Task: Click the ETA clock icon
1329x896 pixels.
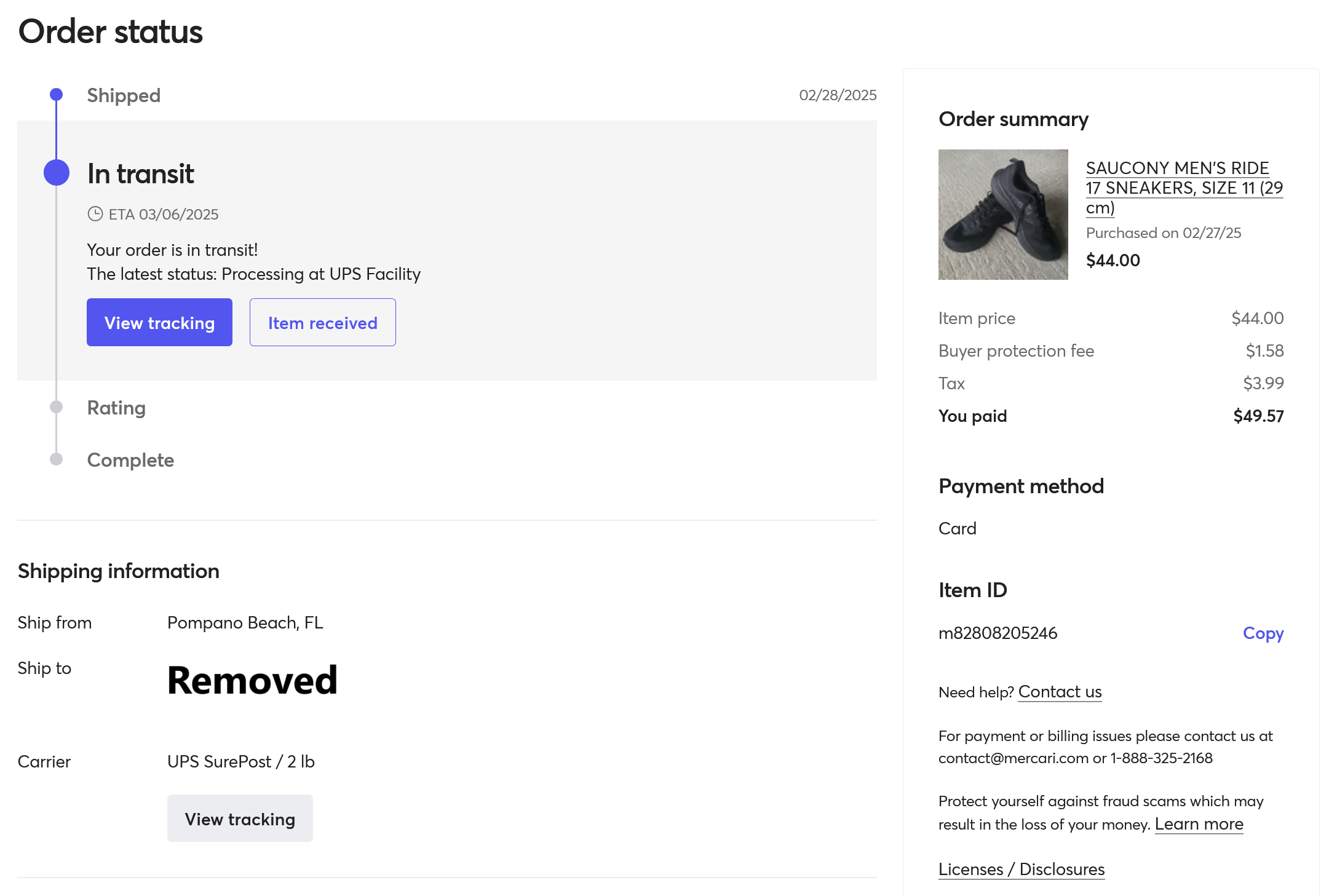Action: click(95, 214)
